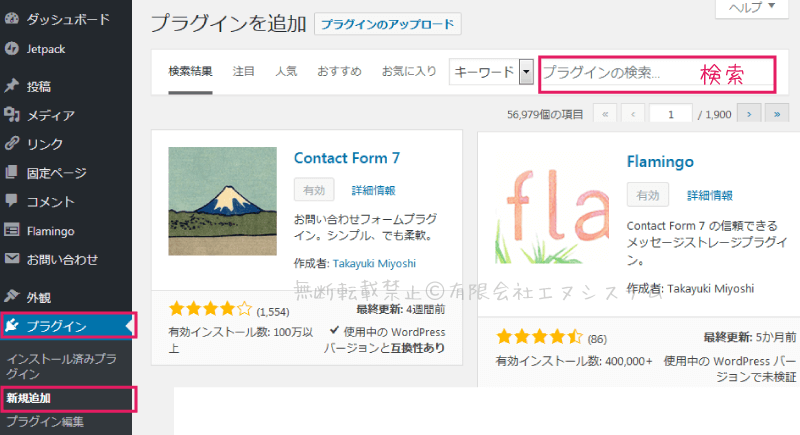The width and height of the screenshot is (800, 435).
Task: Open Takayuki Miyoshi link under Contact Form 7
Action: 374,264
